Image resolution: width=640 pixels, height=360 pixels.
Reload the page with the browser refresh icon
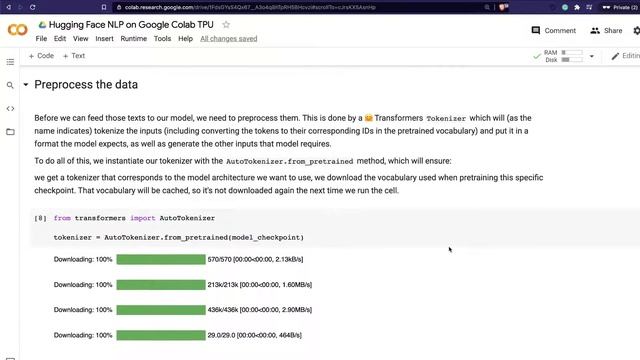pyautogui.click(x=33, y=7)
